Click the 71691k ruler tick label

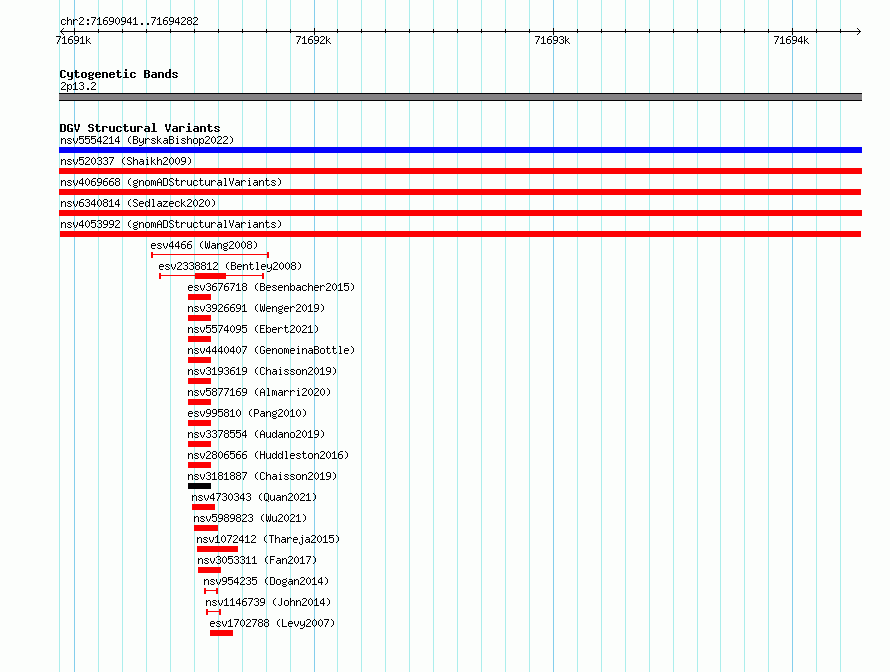(73, 40)
